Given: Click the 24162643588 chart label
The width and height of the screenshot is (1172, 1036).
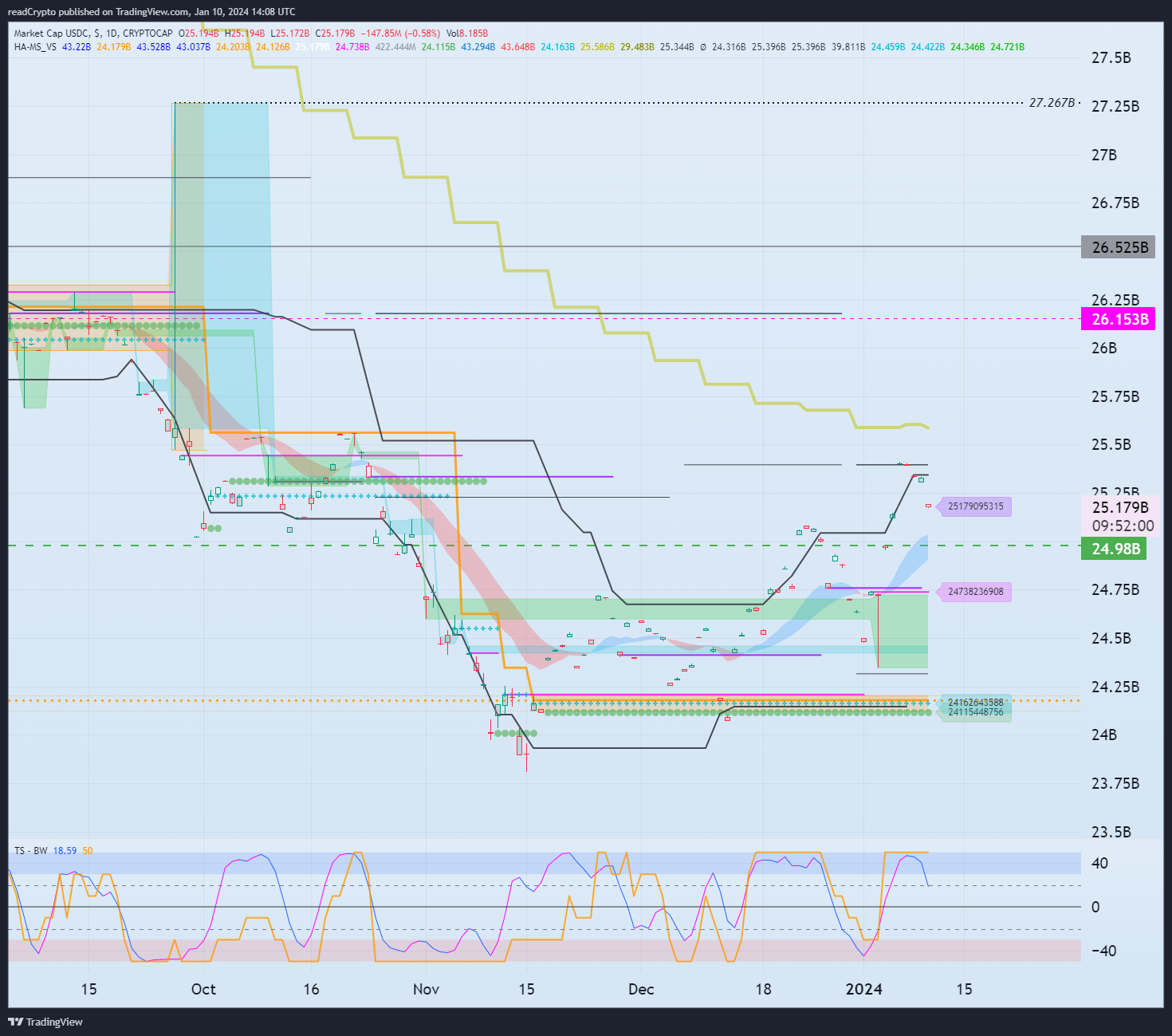Looking at the screenshot, I should pyautogui.click(x=975, y=703).
